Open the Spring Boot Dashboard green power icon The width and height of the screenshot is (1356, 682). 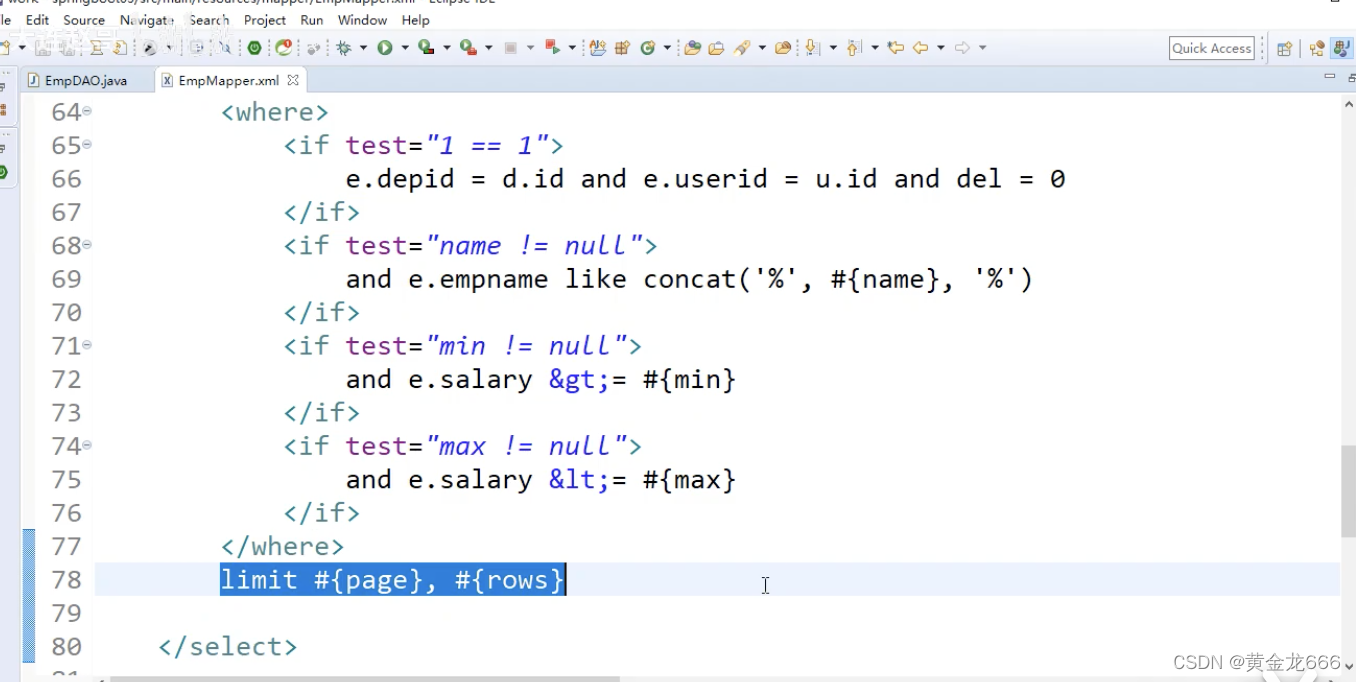pyautogui.click(x=254, y=48)
